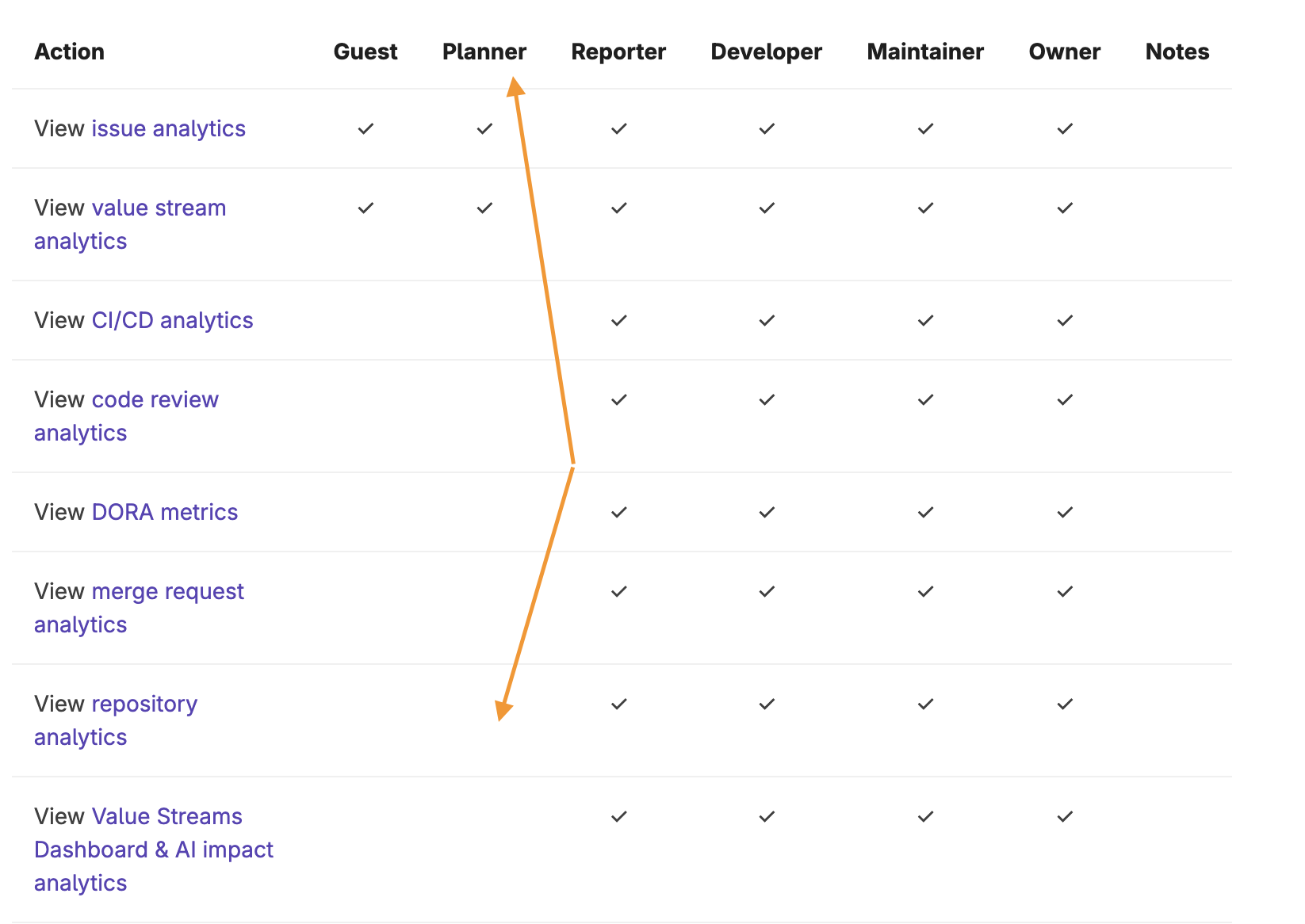Open the code review analytics link
Screen dimensions: 1305x924
point(155,399)
